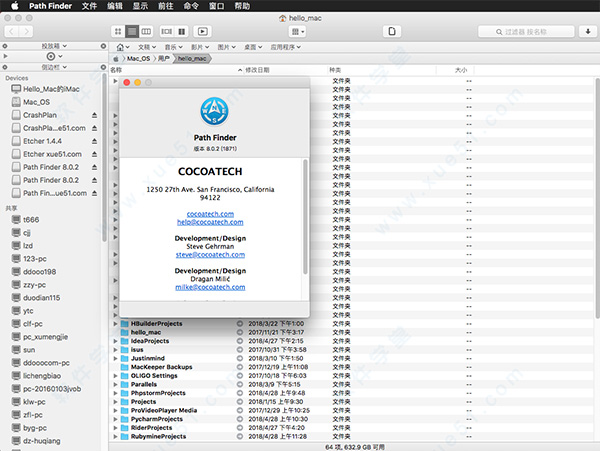Click the steve@cocoatech.com email link

pos(210,255)
